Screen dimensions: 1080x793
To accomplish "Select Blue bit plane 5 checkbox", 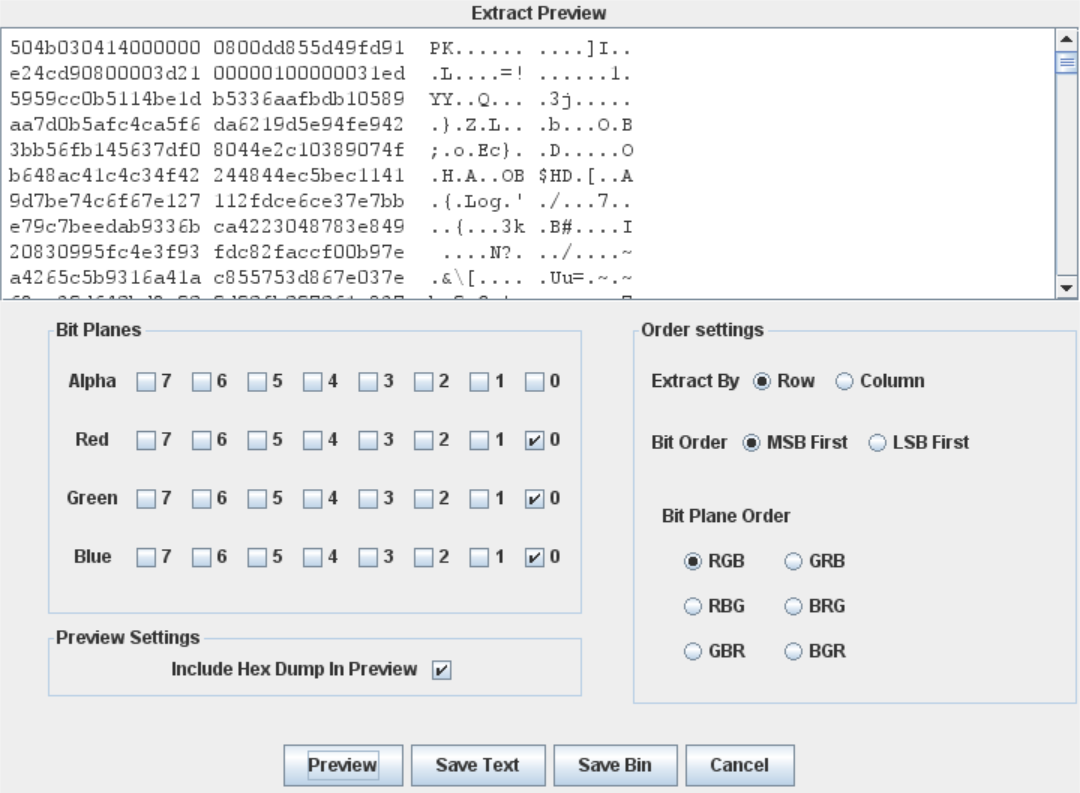I will pyautogui.click(x=257, y=557).
